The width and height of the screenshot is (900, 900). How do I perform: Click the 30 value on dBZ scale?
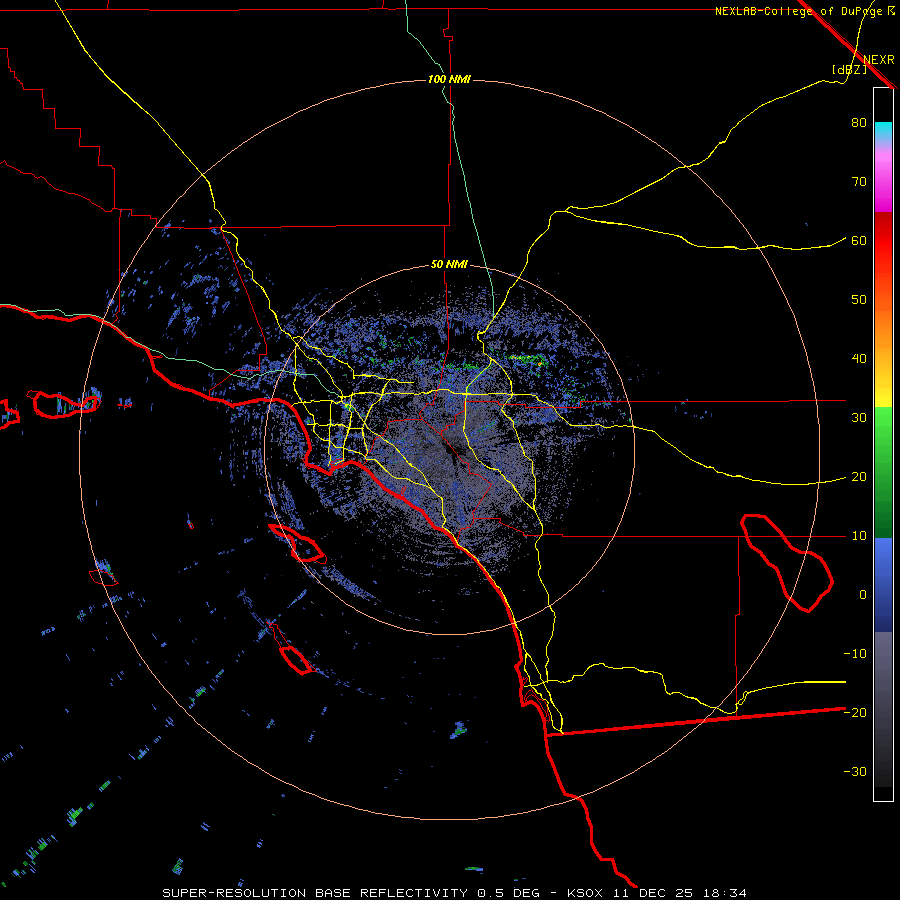point(859,418)
